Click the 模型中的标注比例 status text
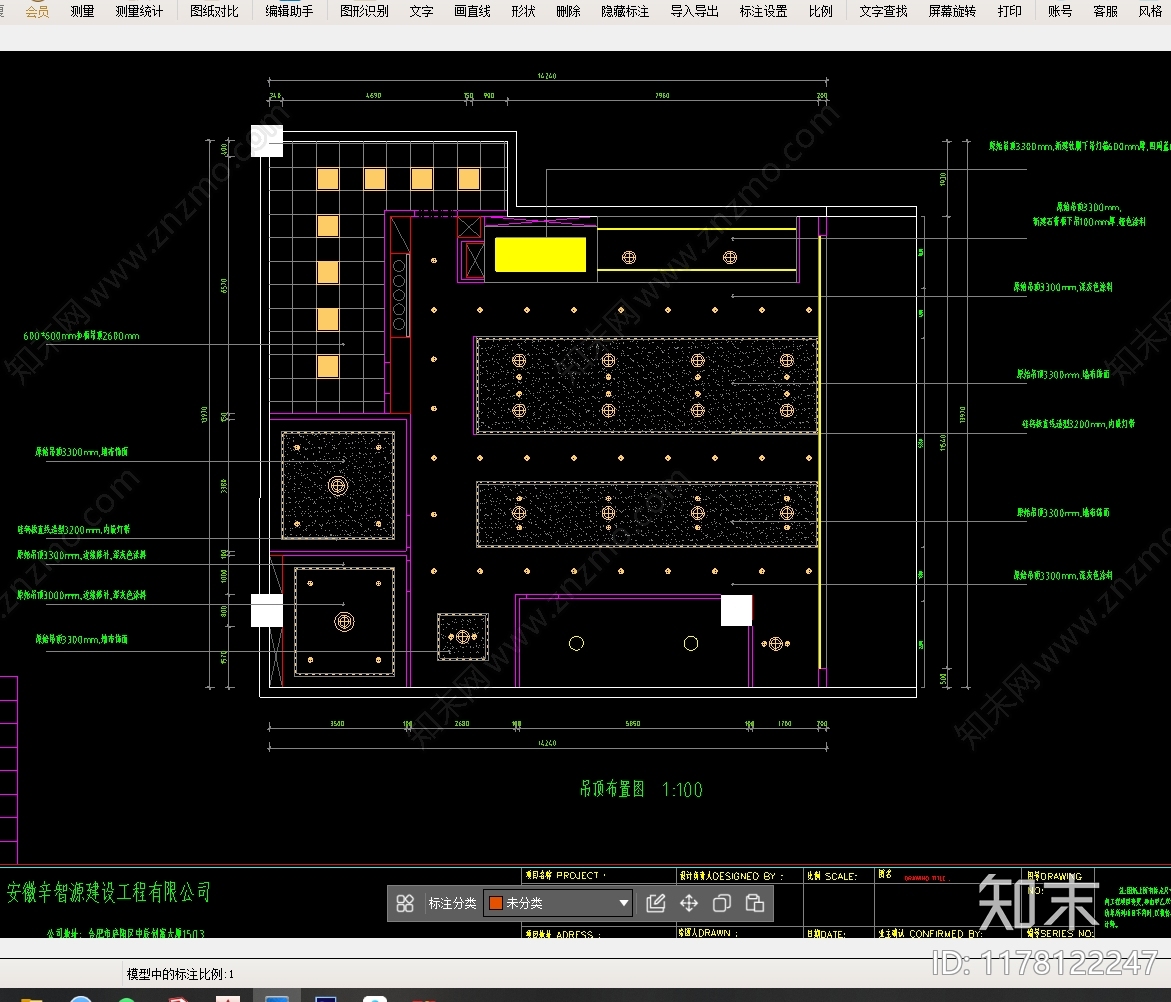The height and width of the screenshot is (1002, 1171). (x=180, y=974)
